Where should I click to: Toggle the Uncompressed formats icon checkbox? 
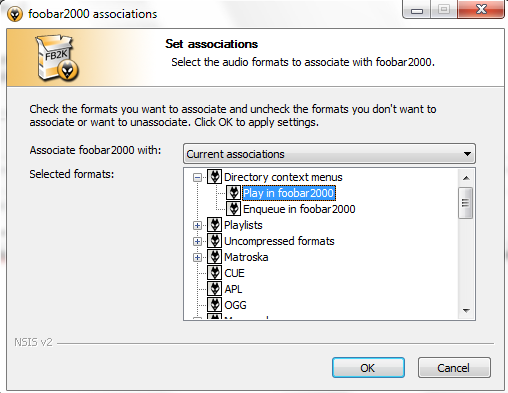pyautogui.click(x=214, y=241)
